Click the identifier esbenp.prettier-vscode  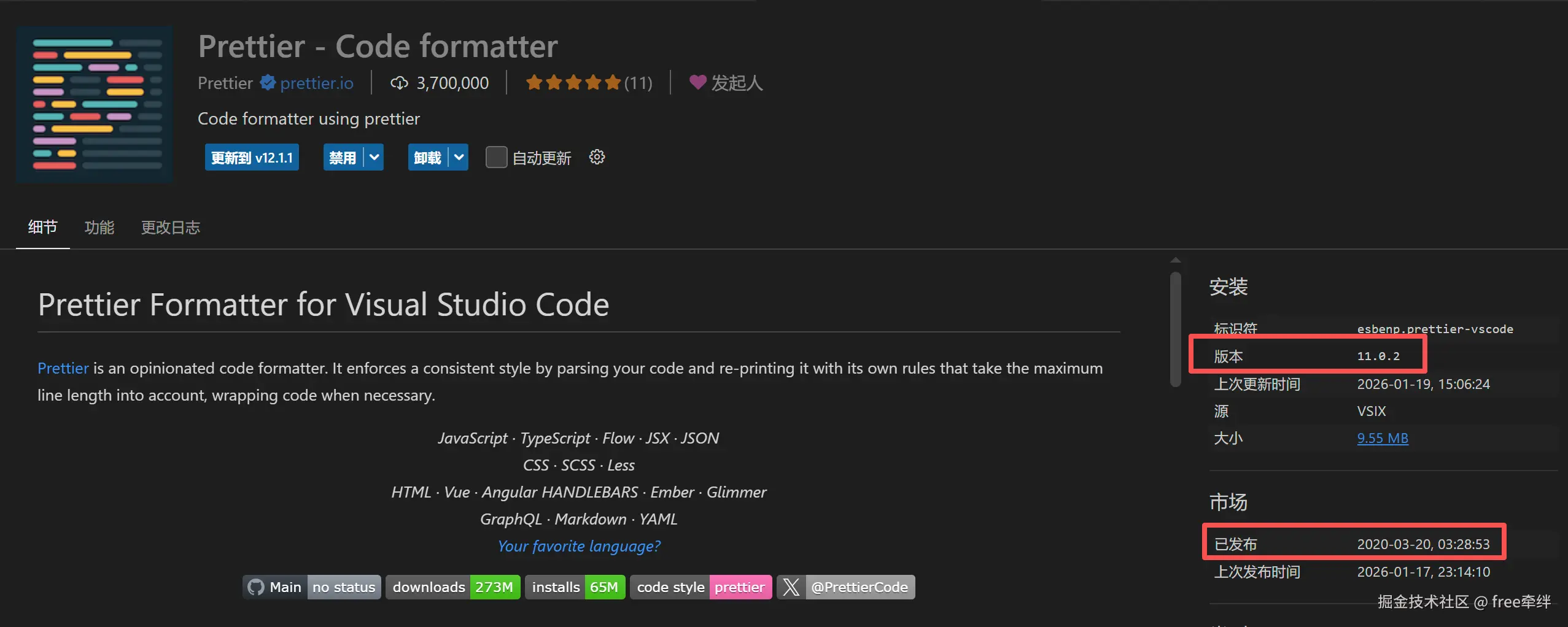1435,329
